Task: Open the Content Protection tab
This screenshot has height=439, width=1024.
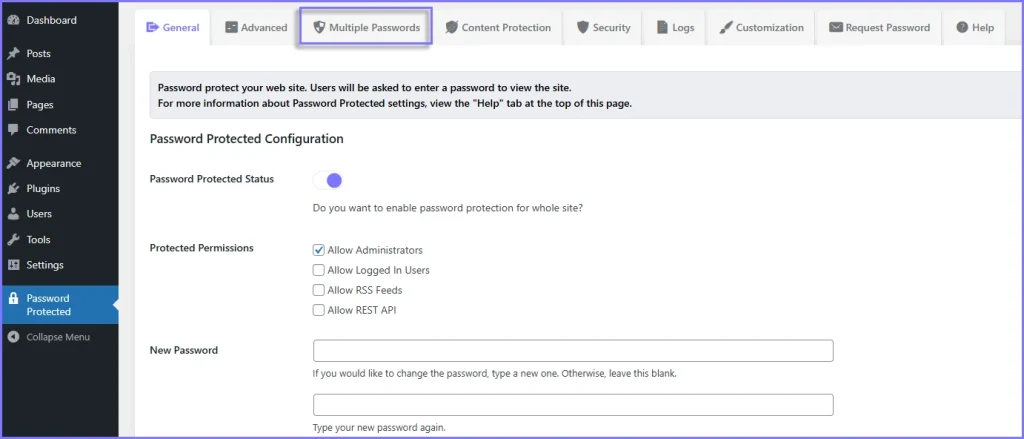Action: 498,28
